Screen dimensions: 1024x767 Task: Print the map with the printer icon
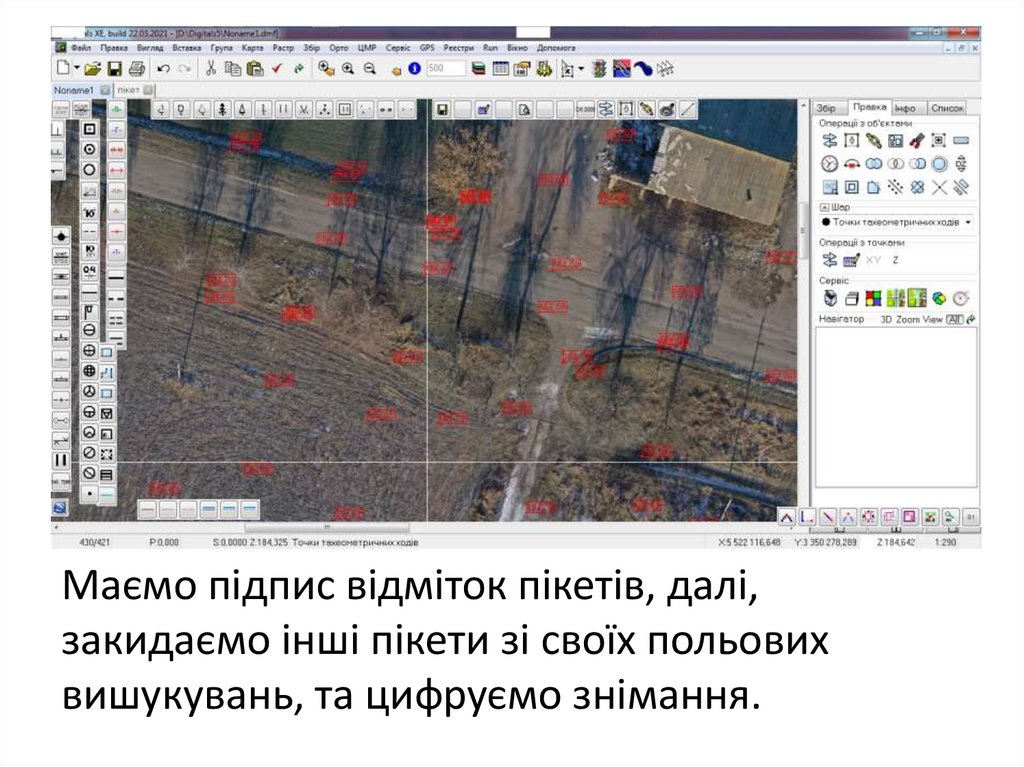coord(136,68)
